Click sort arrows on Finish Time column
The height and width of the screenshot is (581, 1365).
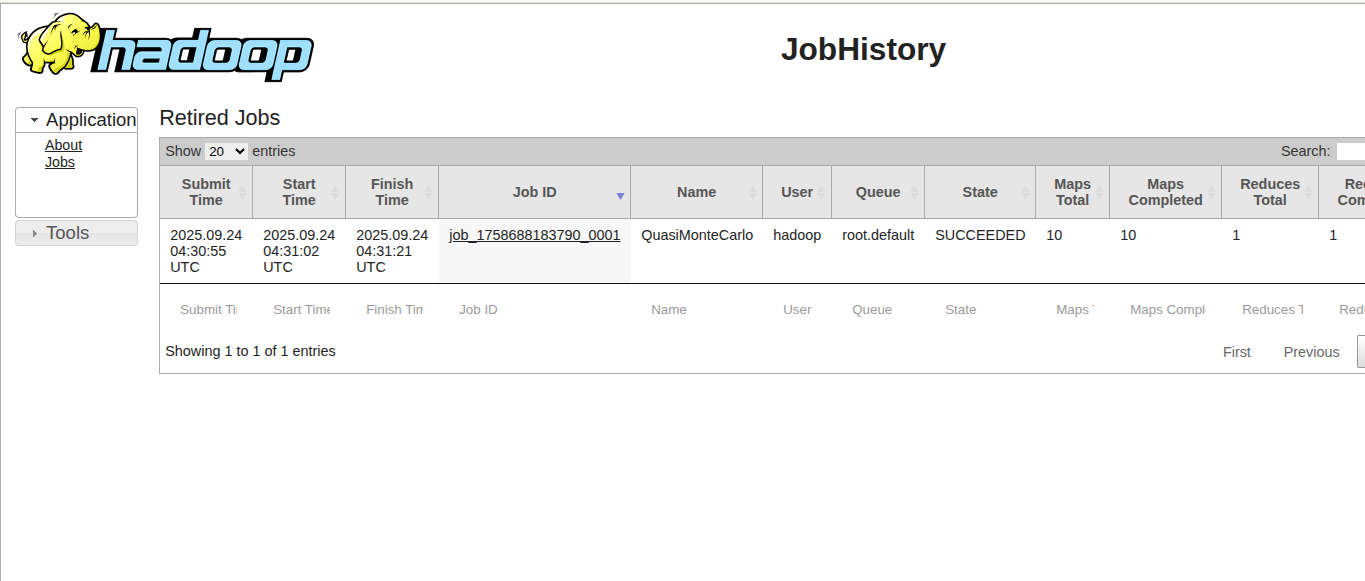(x=428, y=192)
